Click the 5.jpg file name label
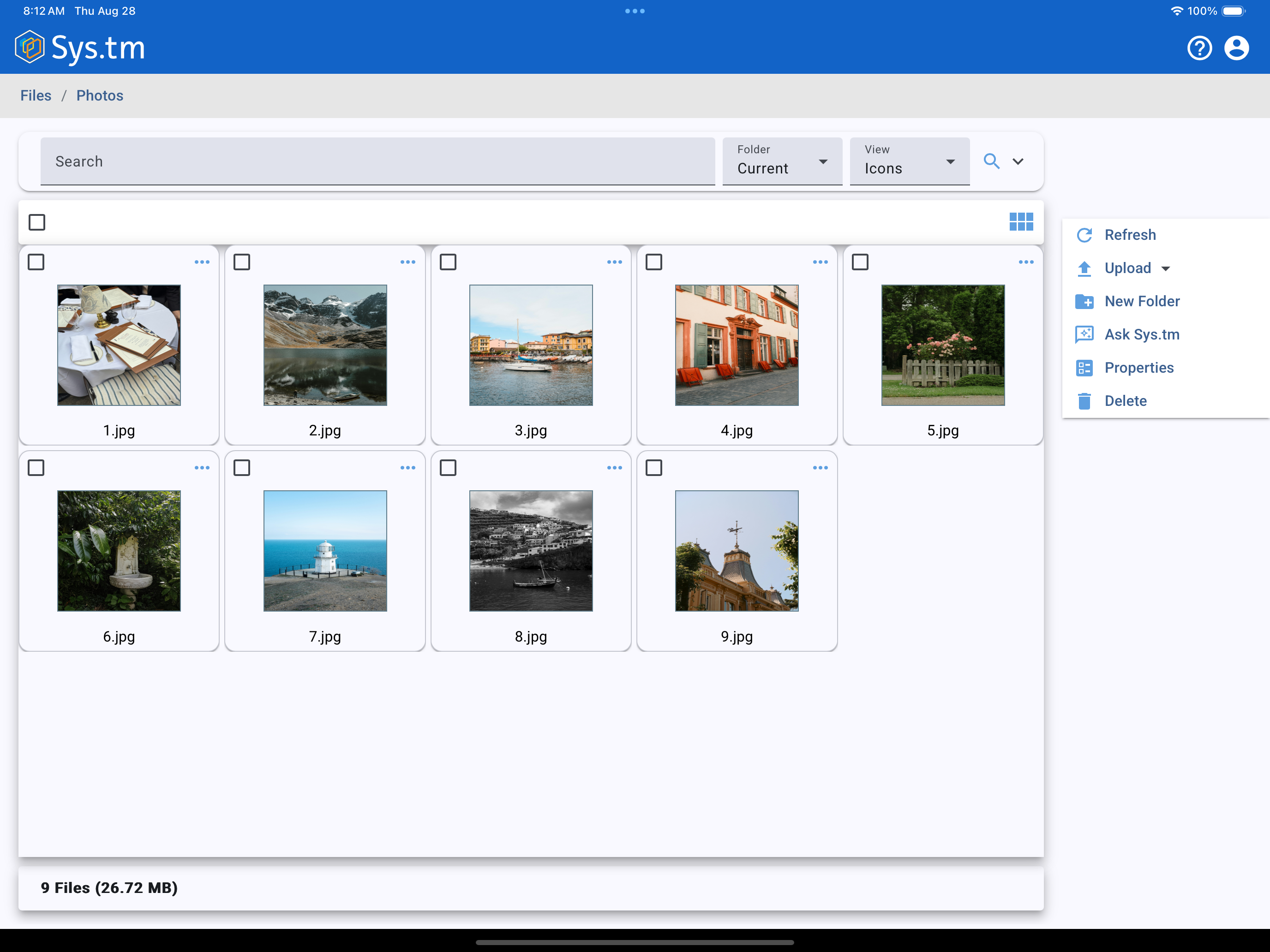The width and height of the screenshot is (1270, 952). pos(943,430)
